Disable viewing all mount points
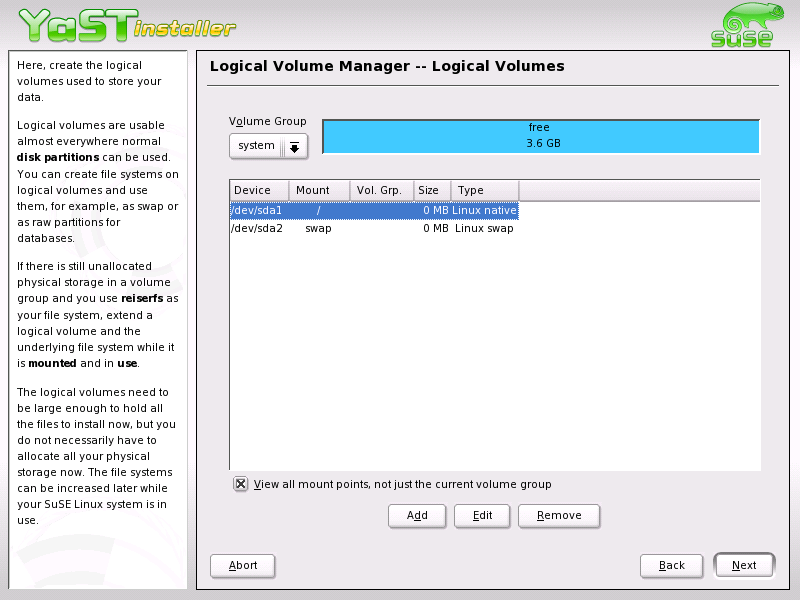800x600 pixels. coord(240,483)
